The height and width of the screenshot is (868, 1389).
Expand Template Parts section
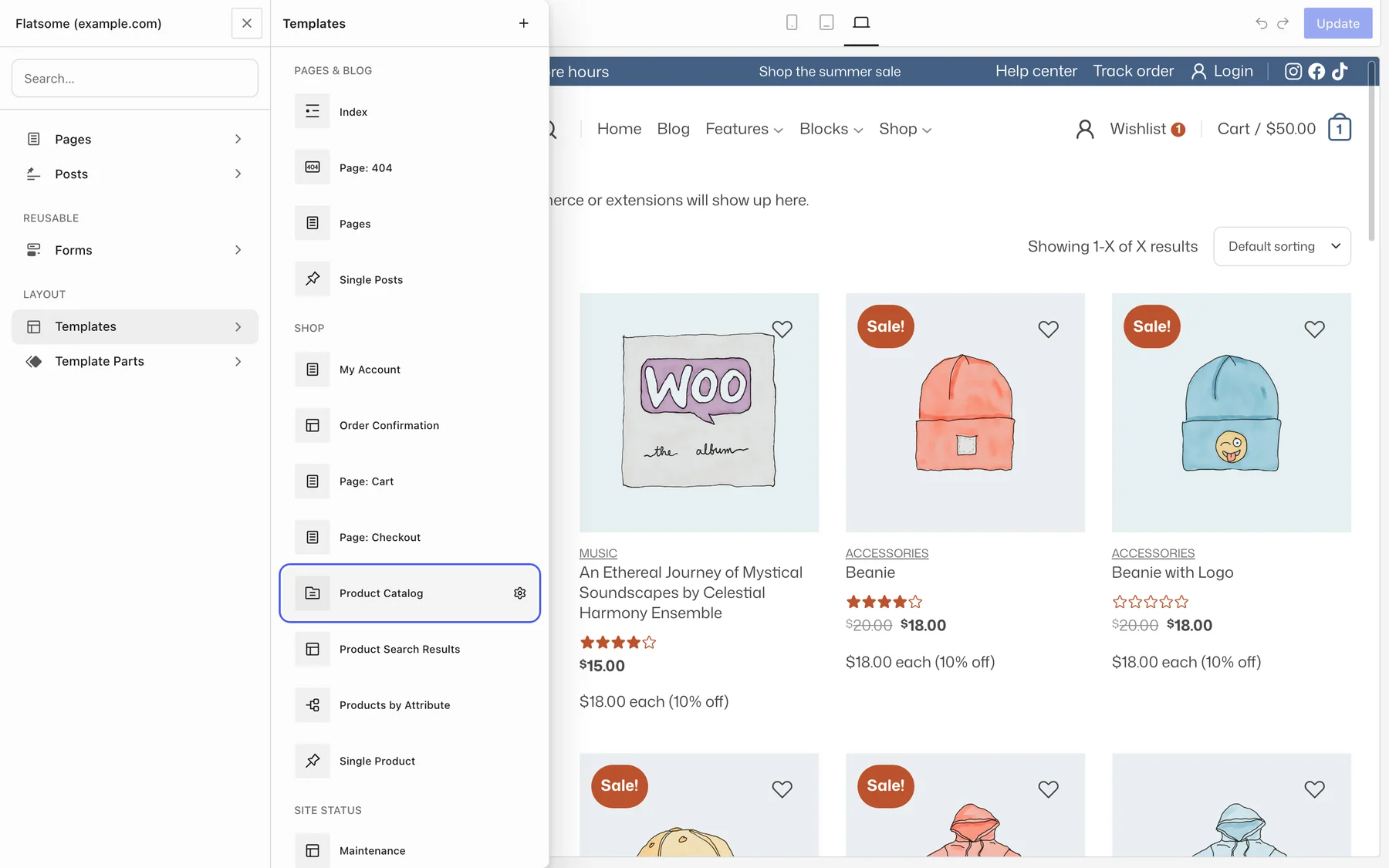click(135, 361)
